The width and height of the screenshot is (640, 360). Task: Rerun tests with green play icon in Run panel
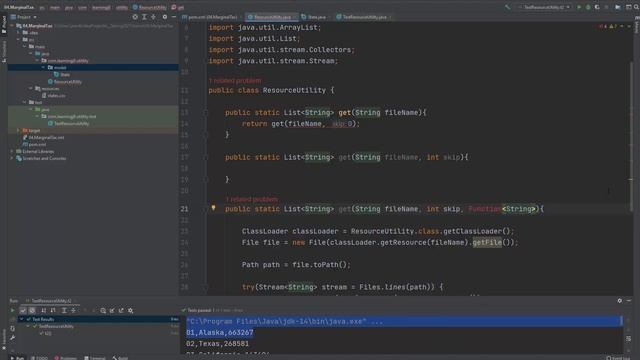click(x=12, y=311)
